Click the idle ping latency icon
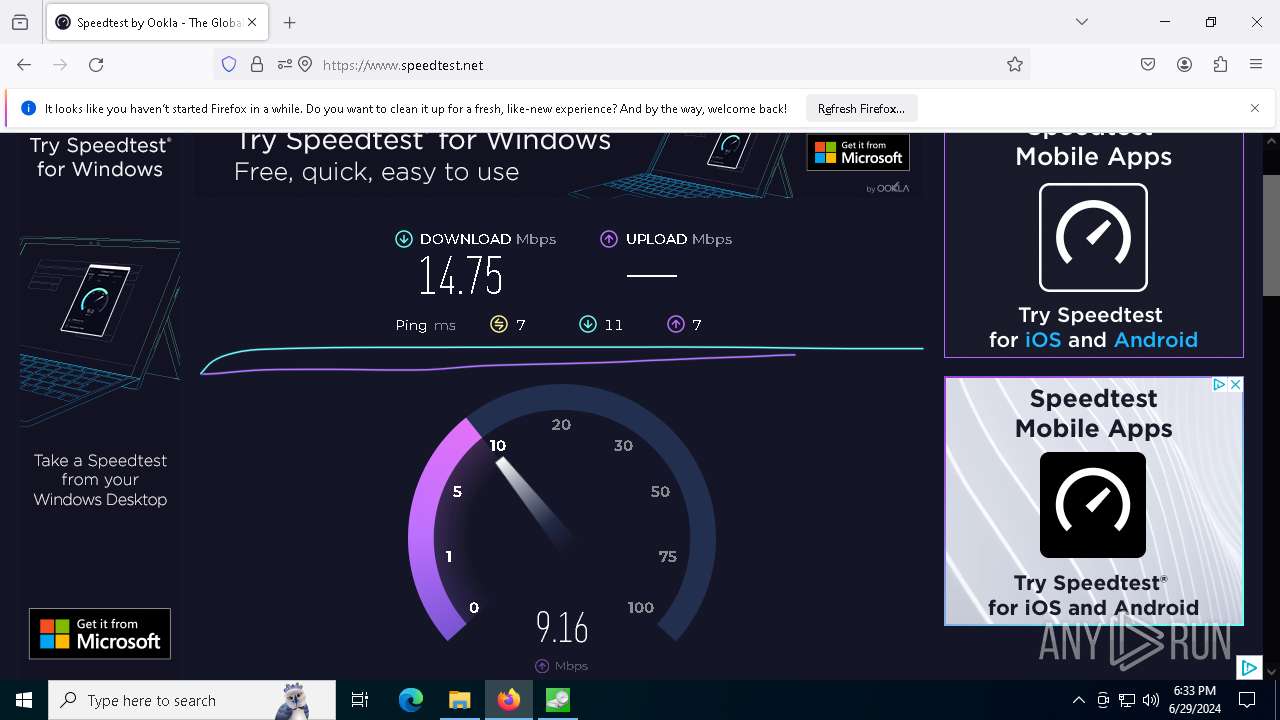The width and height of the screenshot is (1280, 720). click(499, 324)
